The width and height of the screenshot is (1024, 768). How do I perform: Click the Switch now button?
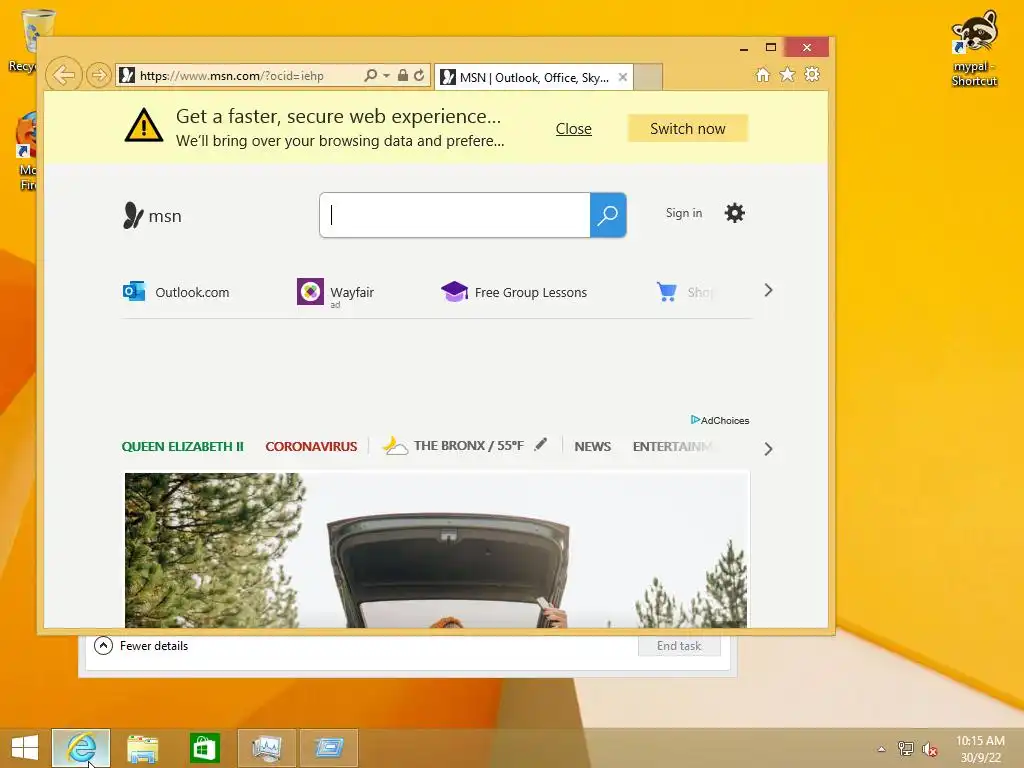tap(688, 129)
